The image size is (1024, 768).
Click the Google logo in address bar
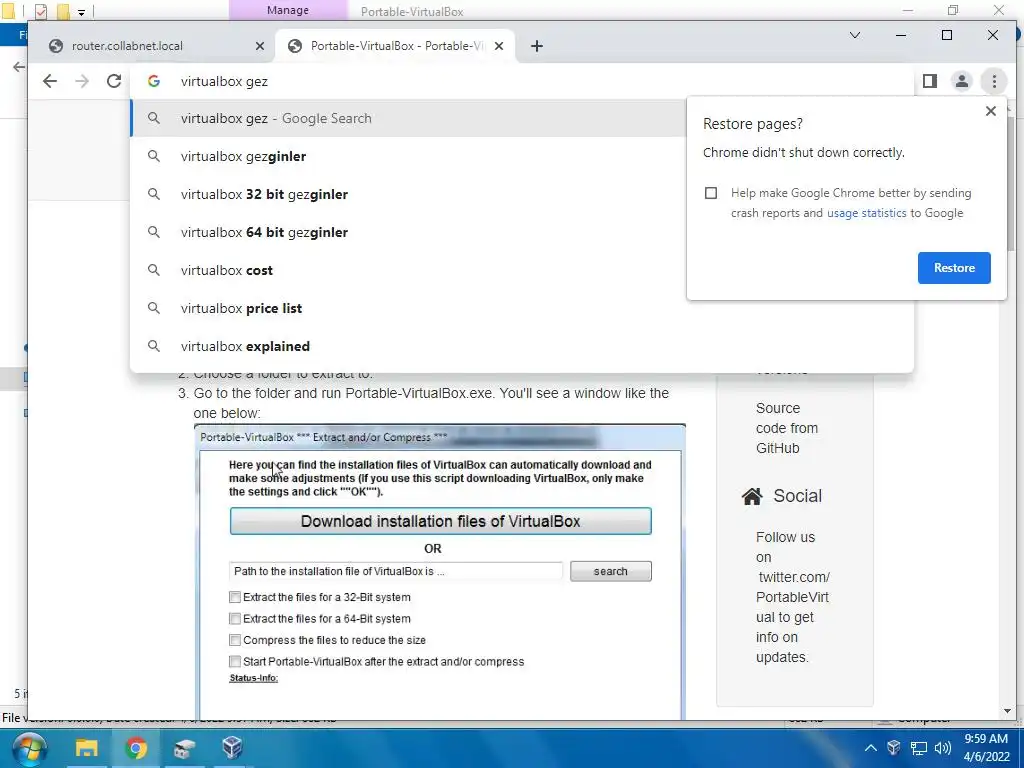coord(153,81)
